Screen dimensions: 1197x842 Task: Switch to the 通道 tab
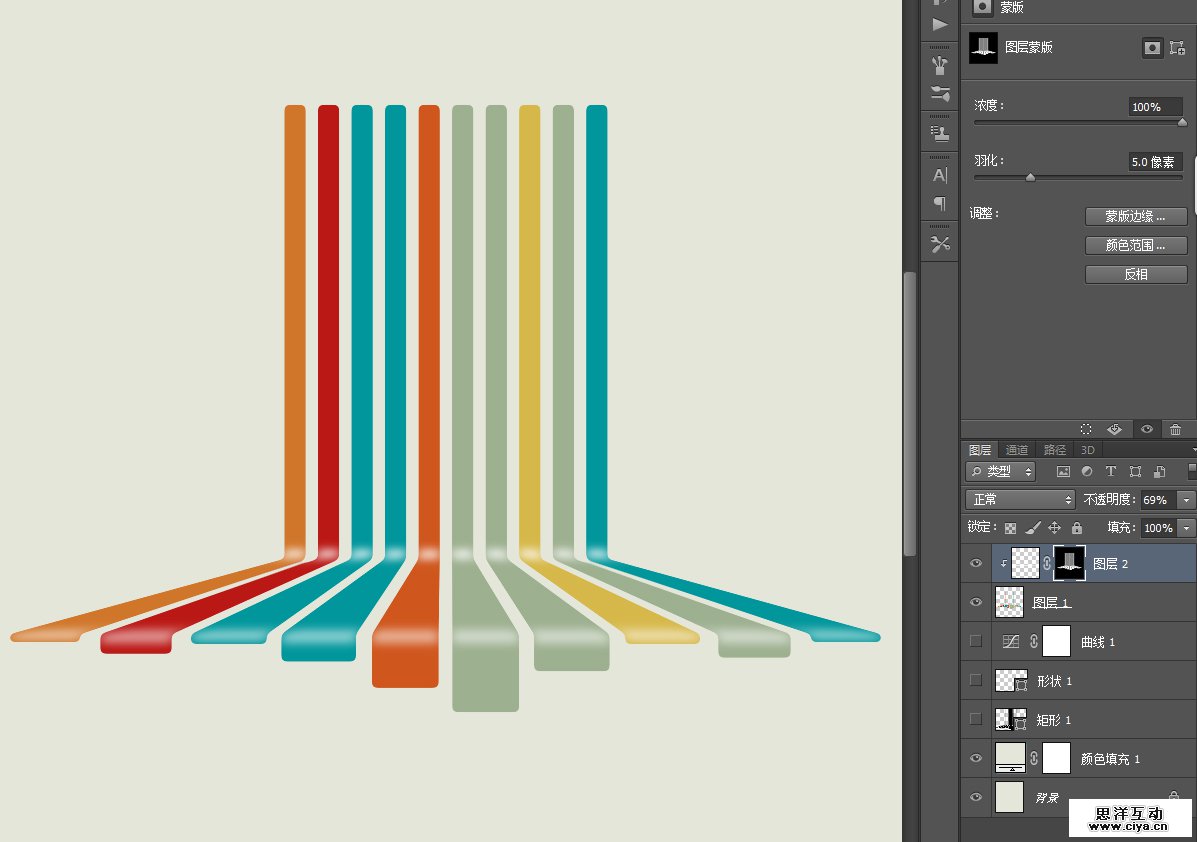[x=1017, y=450]
